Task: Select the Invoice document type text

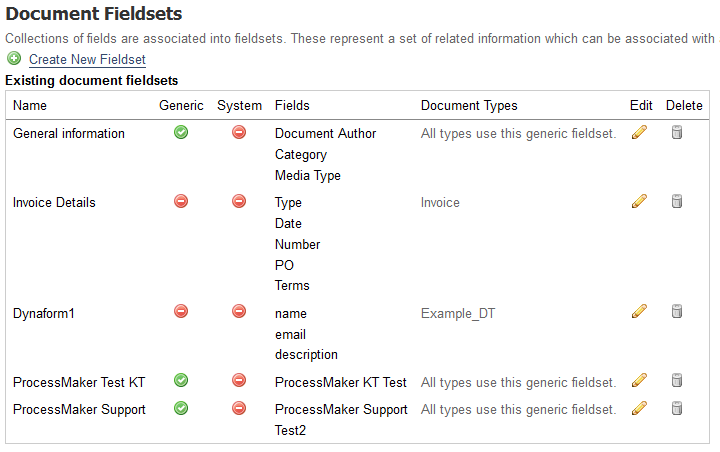Action: 440,202
